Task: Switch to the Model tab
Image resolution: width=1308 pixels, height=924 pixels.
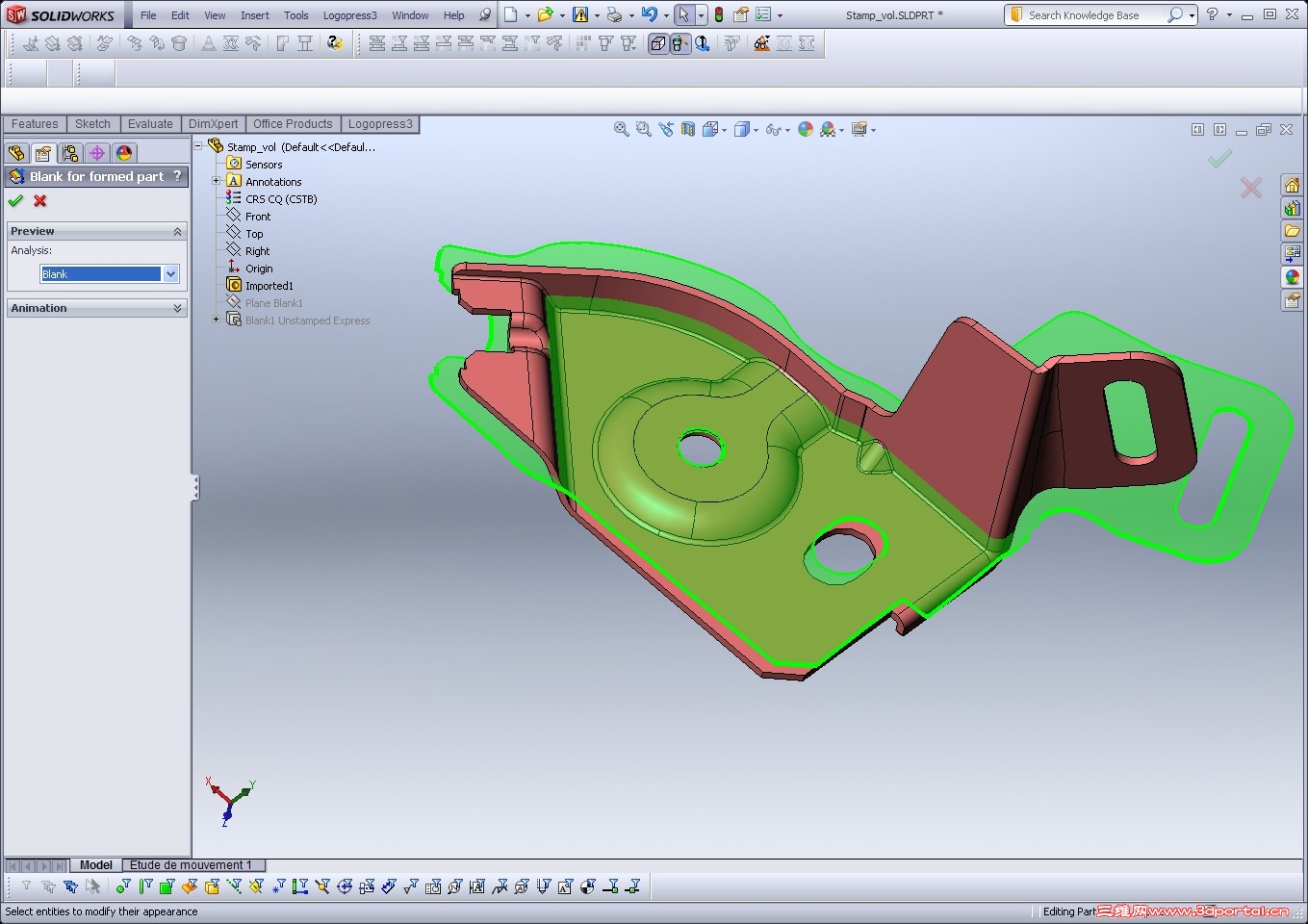Action: [x=96, y=865]
